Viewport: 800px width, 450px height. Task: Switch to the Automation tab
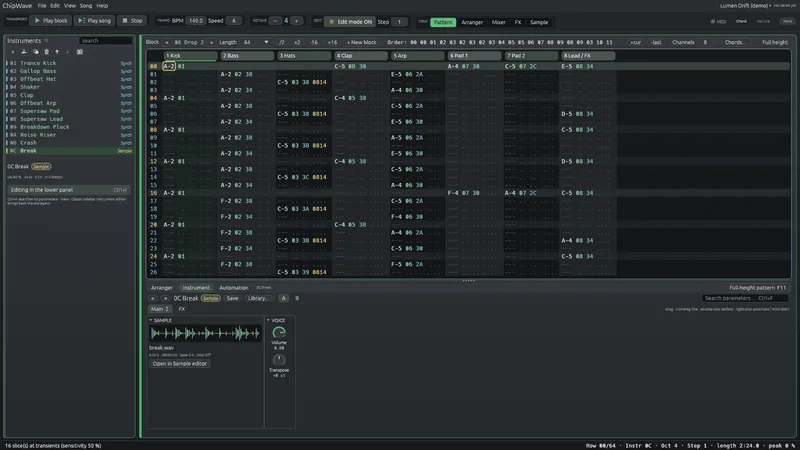[234, 288]
